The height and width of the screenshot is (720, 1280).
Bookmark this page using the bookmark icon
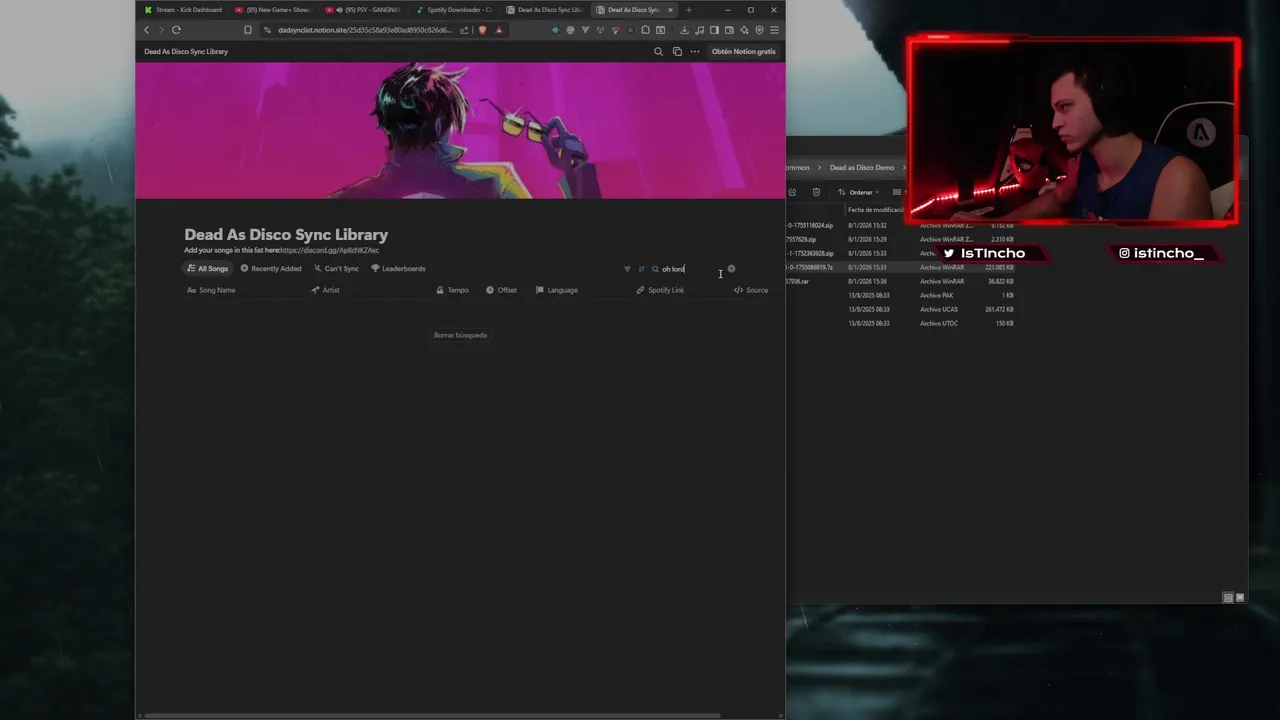pos(248,30)
